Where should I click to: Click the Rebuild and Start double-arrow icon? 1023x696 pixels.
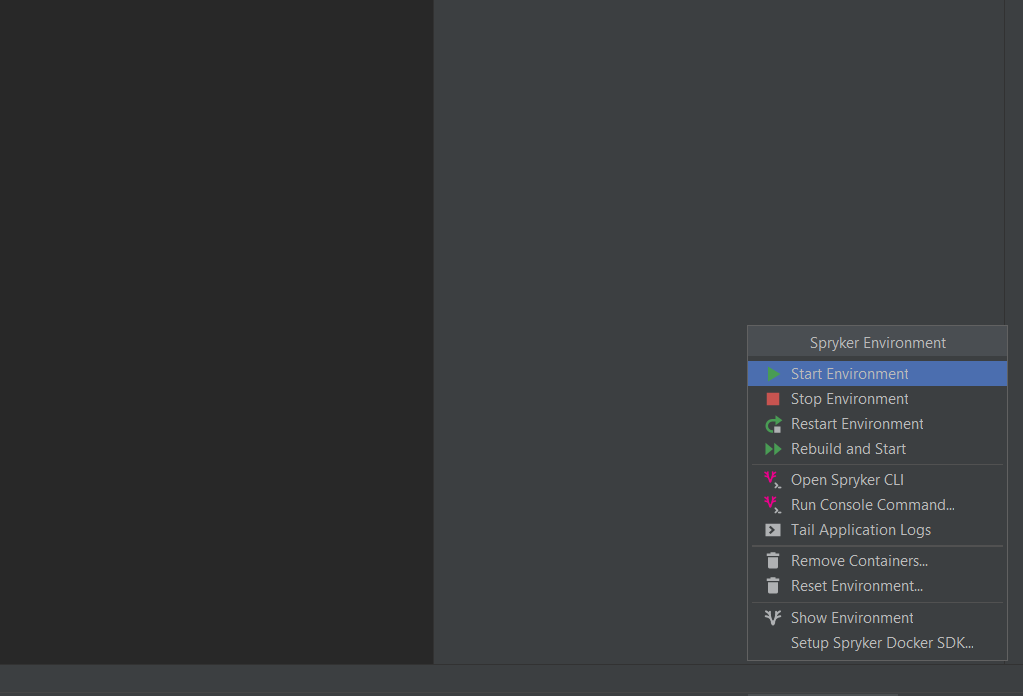tap(773, 449)
